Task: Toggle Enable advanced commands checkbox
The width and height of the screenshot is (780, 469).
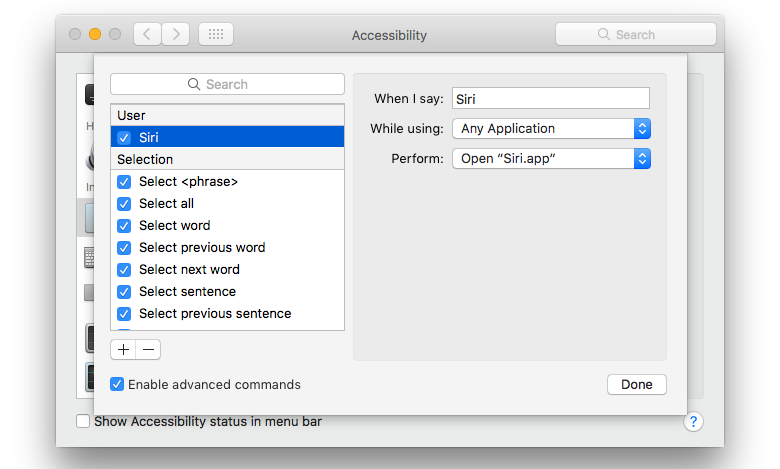Action: click(x=117, y=384)
